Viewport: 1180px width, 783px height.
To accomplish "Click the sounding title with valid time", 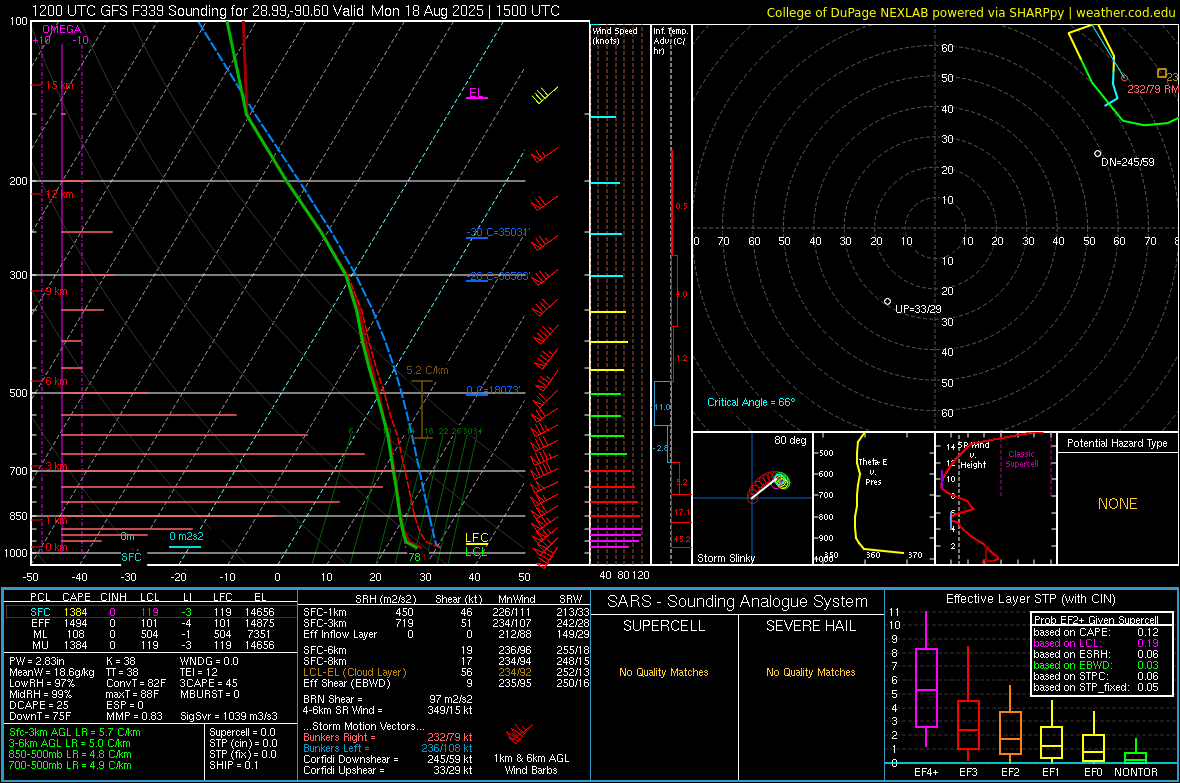I will pyautogui.click(x=295, y=11).
